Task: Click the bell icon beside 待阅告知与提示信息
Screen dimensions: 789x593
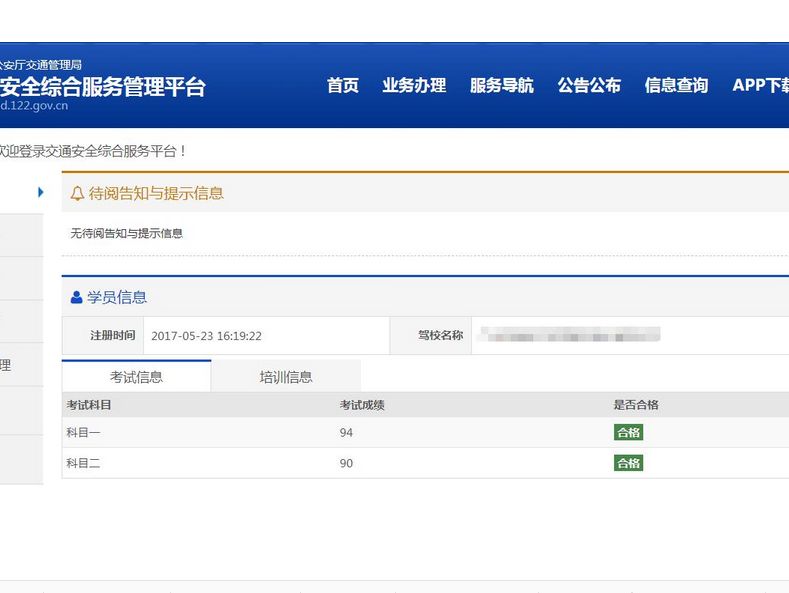Action: pyautogui.click(x=77, y=193)
